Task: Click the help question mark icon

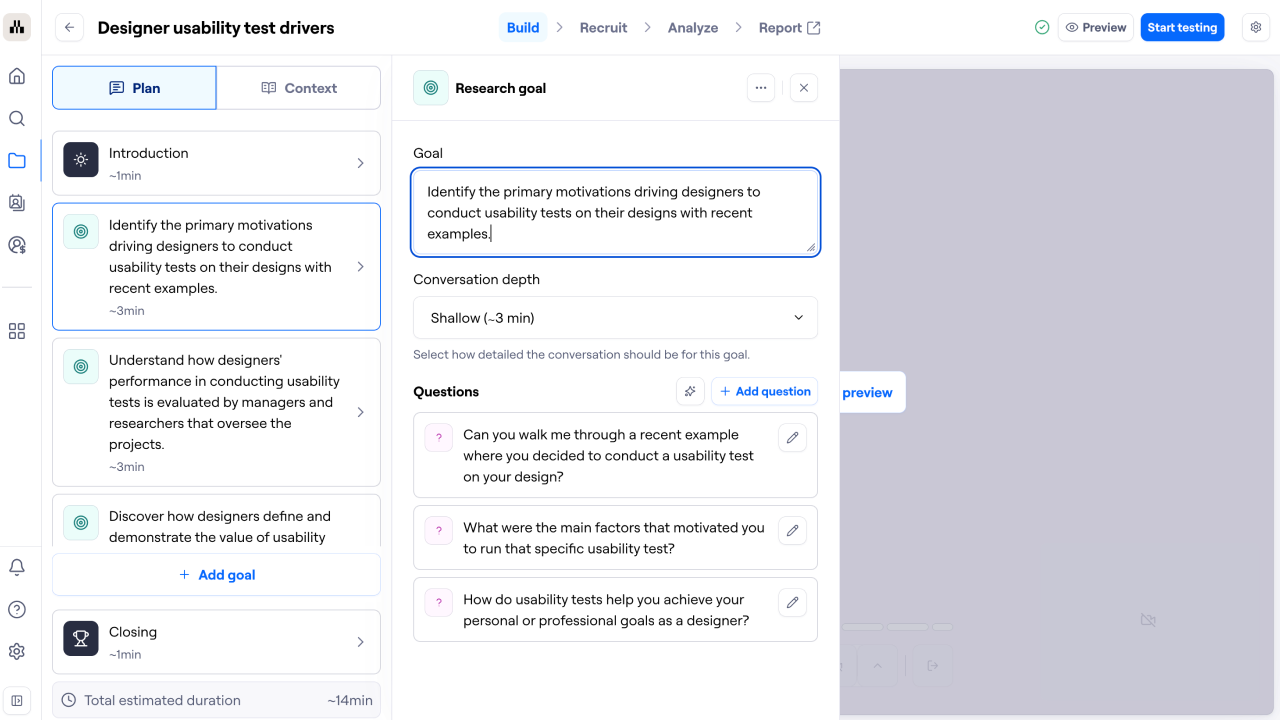Action: click(17, 609)
